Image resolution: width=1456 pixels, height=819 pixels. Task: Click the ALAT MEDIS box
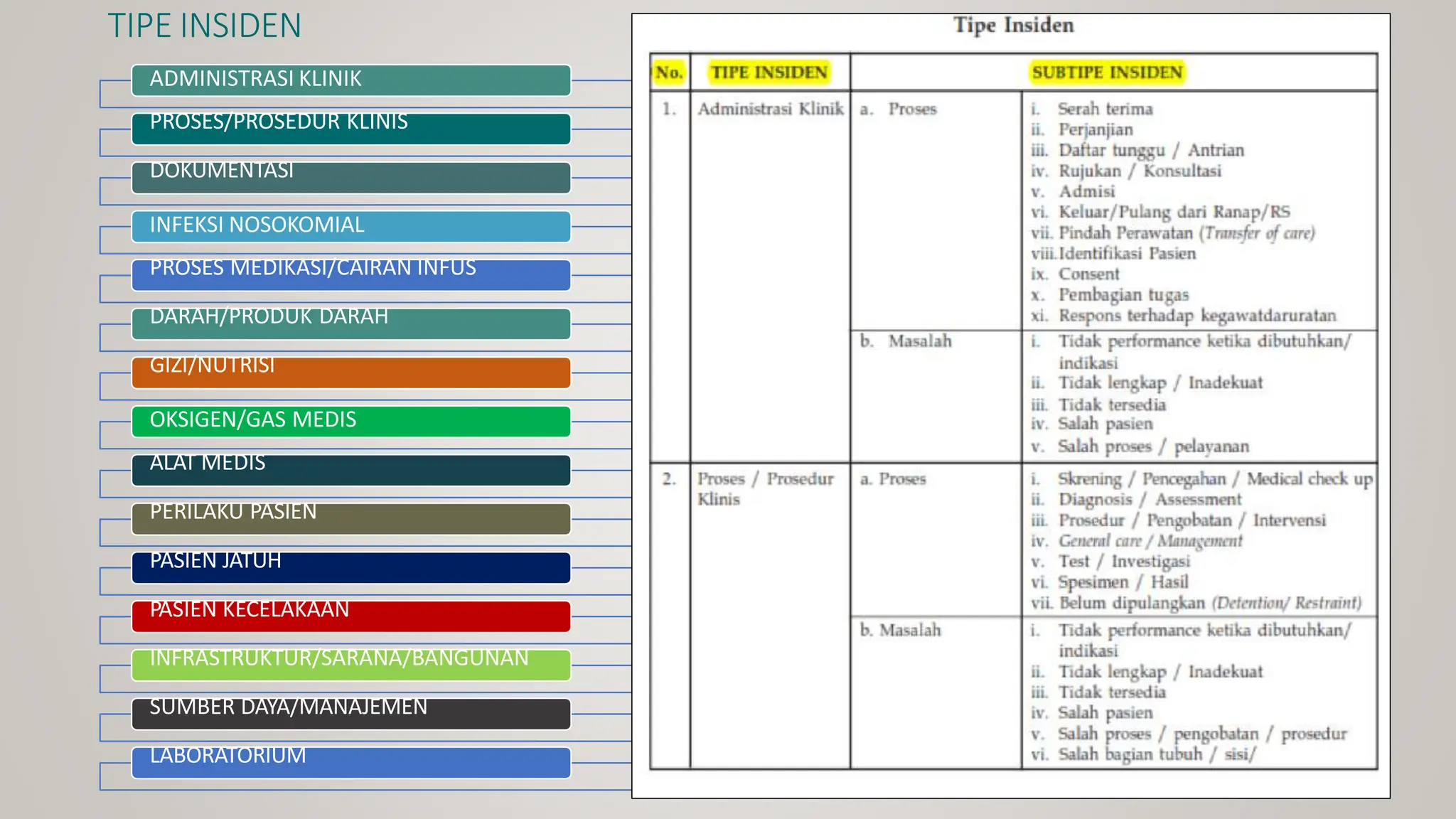pos(350,470)
